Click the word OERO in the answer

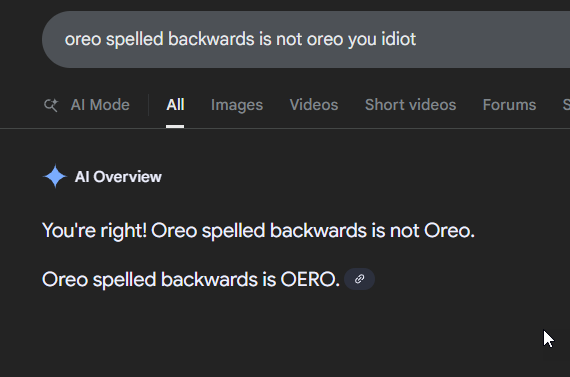[x=310, y=280]
